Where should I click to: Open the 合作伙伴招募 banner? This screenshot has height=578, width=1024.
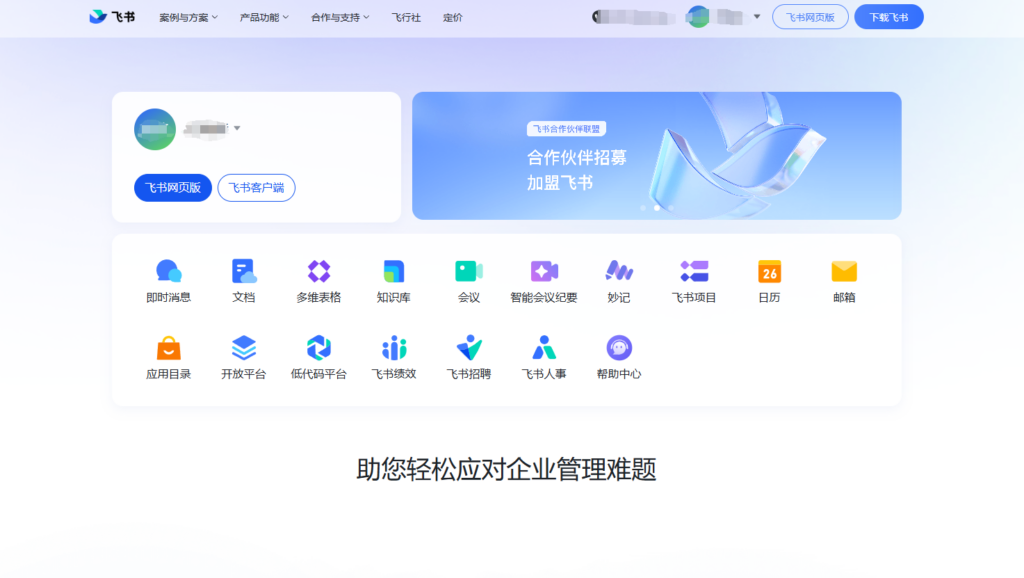(x=656, y=155)
